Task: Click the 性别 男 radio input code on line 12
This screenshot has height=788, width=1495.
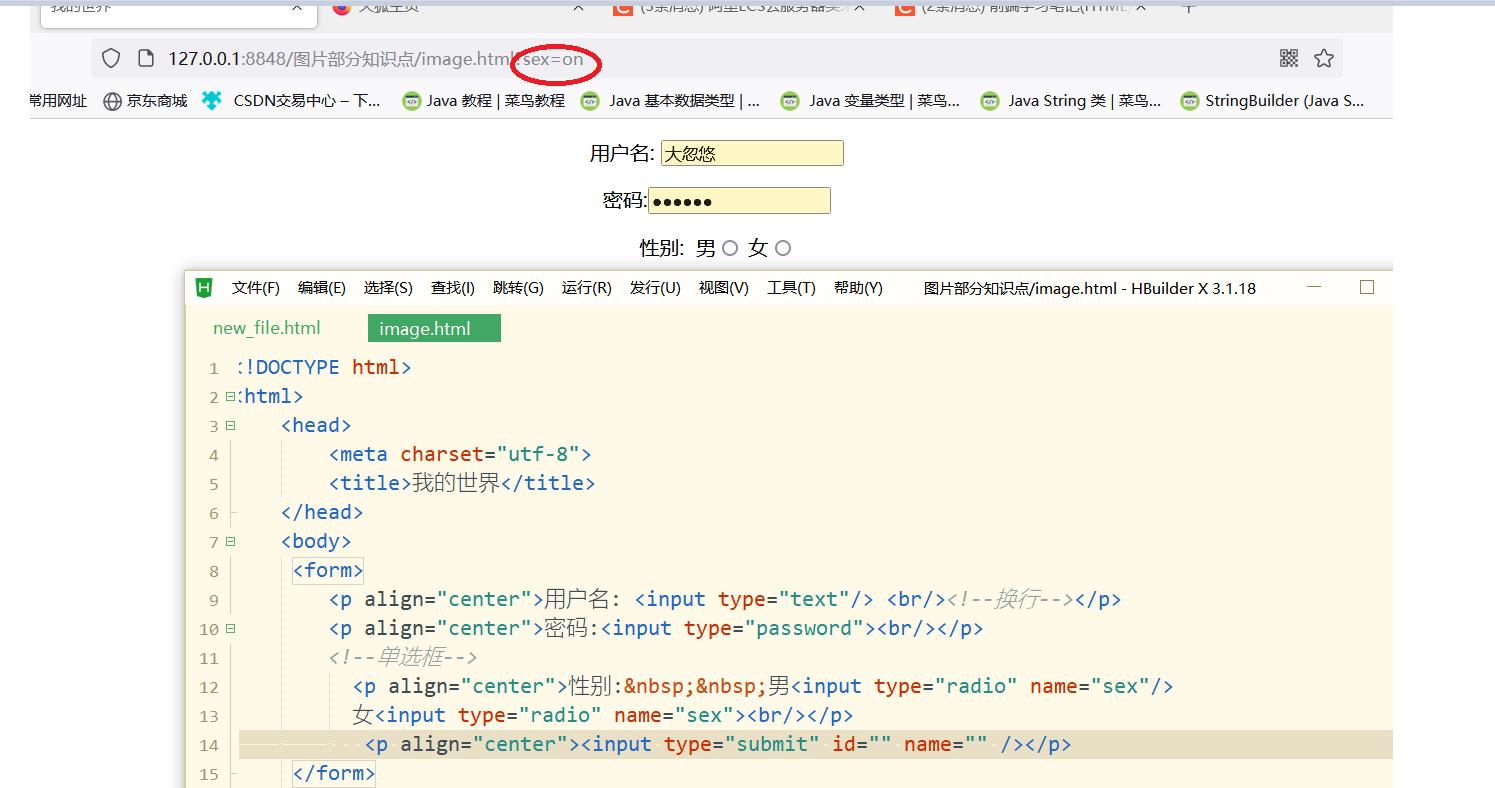Action: point(763,686)
